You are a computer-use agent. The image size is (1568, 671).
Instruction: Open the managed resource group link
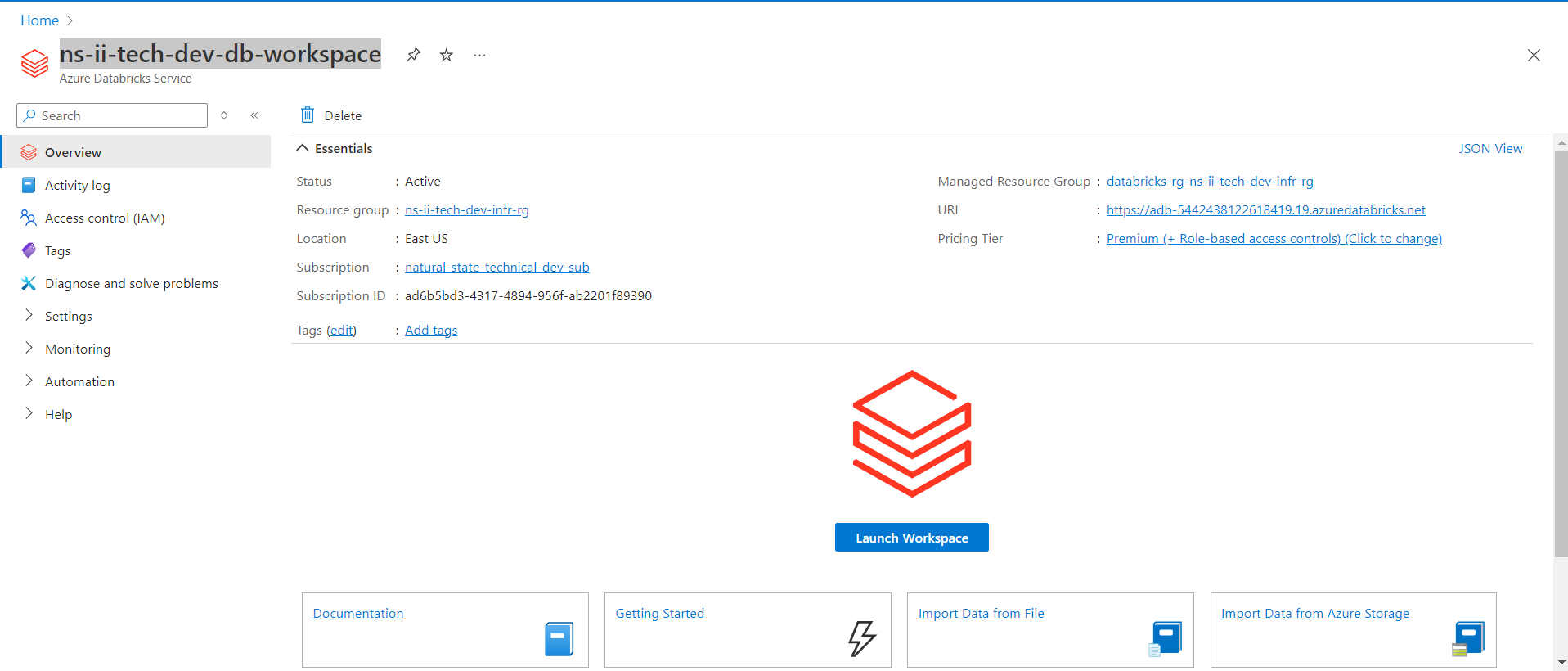coord(1210,182)
